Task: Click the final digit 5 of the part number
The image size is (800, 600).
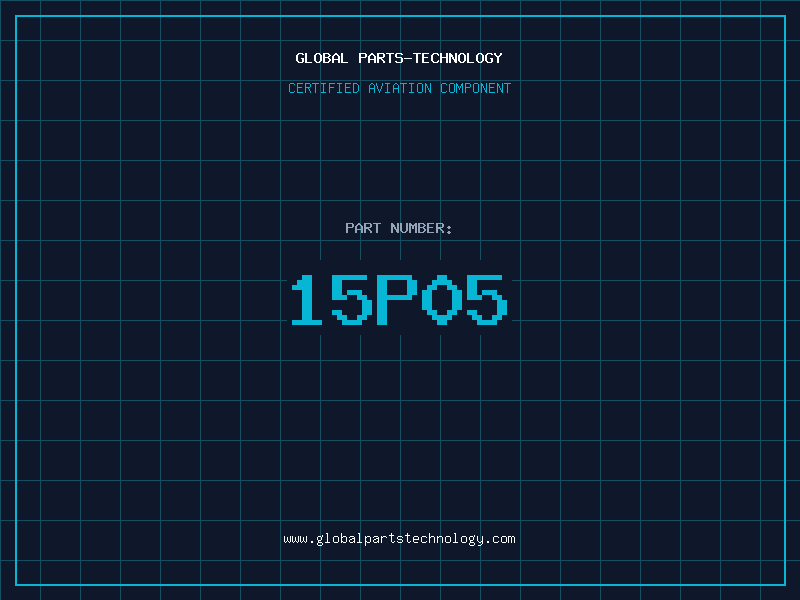Action: 487,301
